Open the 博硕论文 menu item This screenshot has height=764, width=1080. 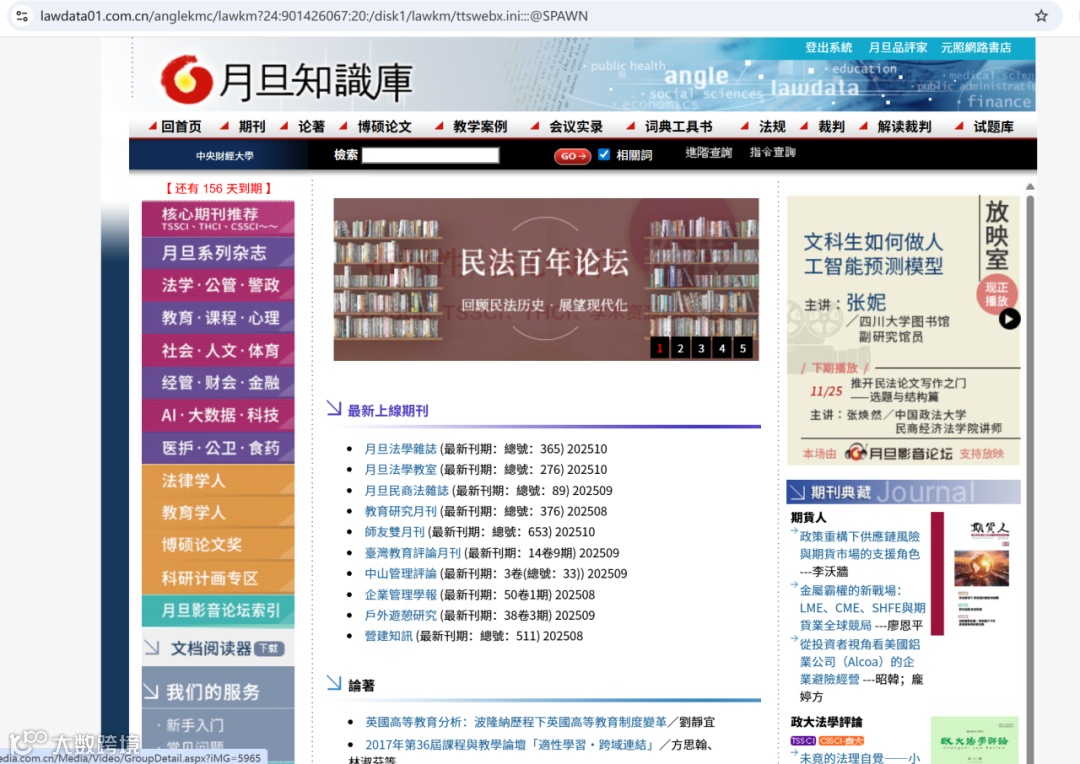pos(384,127)
